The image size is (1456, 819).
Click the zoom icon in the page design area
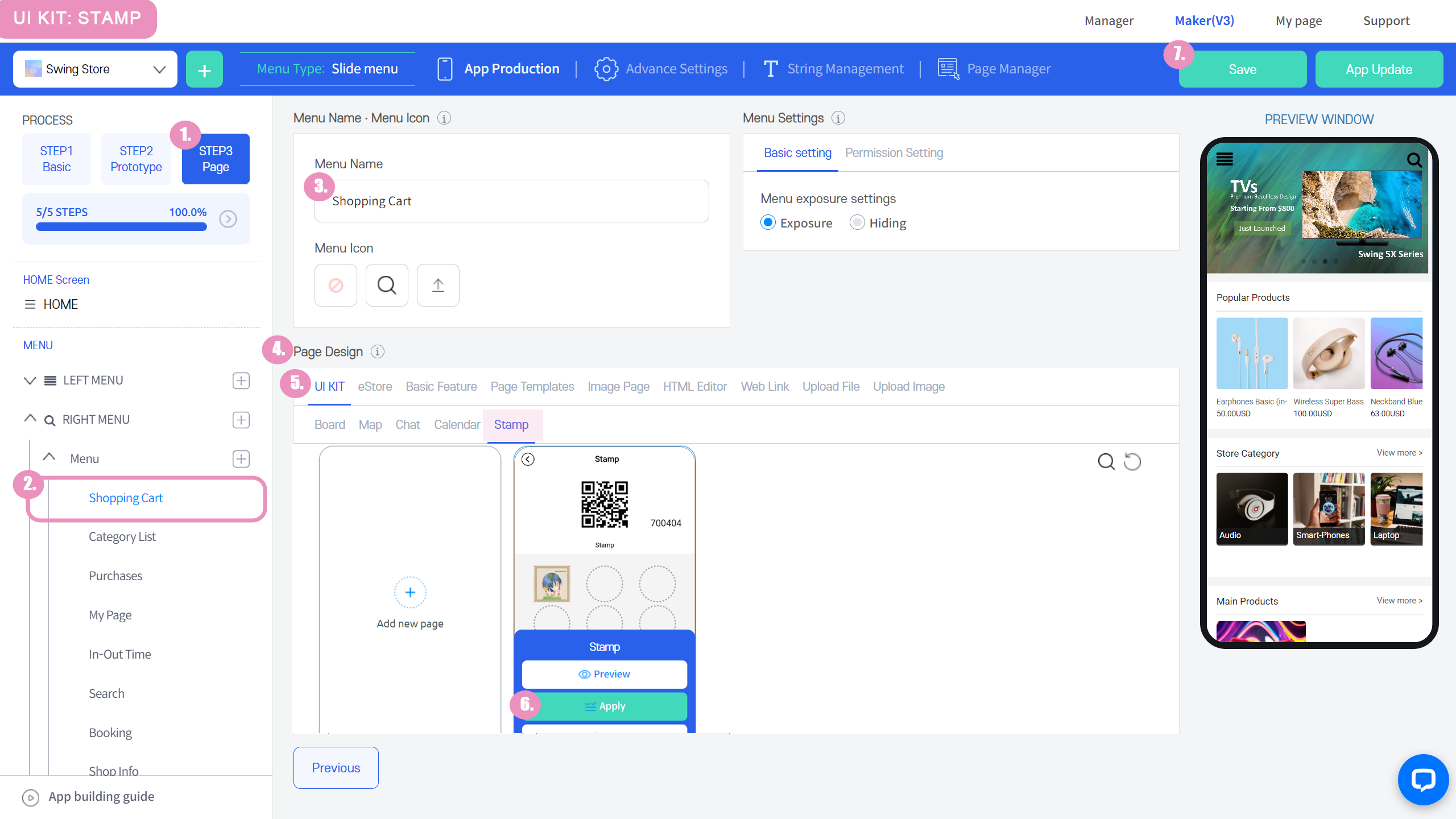pos(1106,461)
